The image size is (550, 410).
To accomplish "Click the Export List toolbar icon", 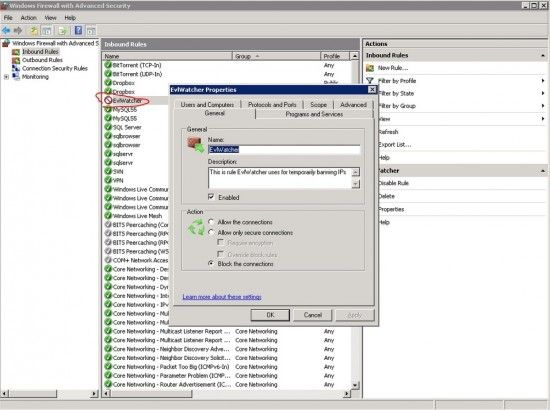I will point(62,31).
